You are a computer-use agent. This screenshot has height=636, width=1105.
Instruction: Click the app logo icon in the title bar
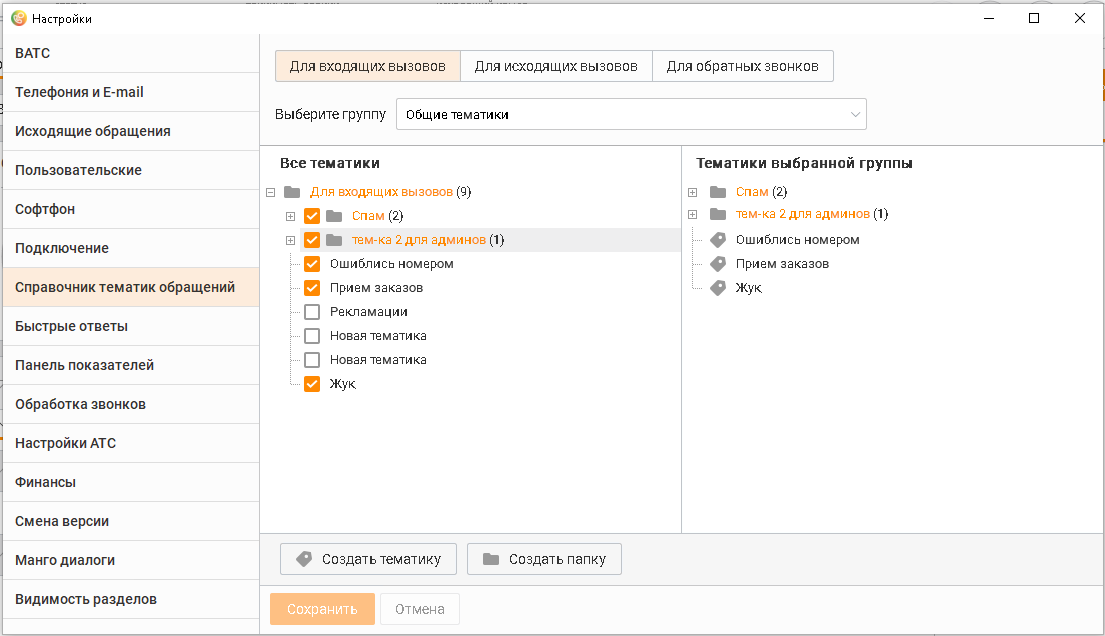click(x=19, y=18)
